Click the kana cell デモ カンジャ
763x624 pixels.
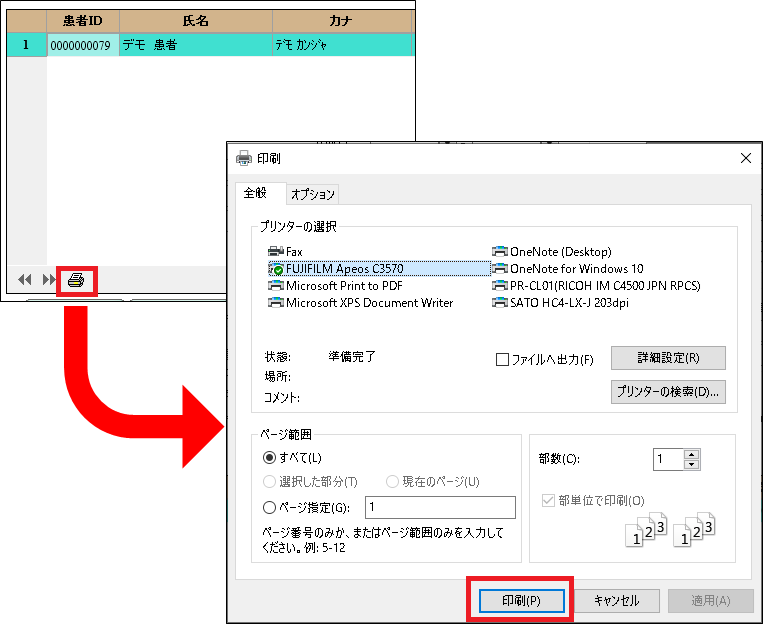point(342,45)
